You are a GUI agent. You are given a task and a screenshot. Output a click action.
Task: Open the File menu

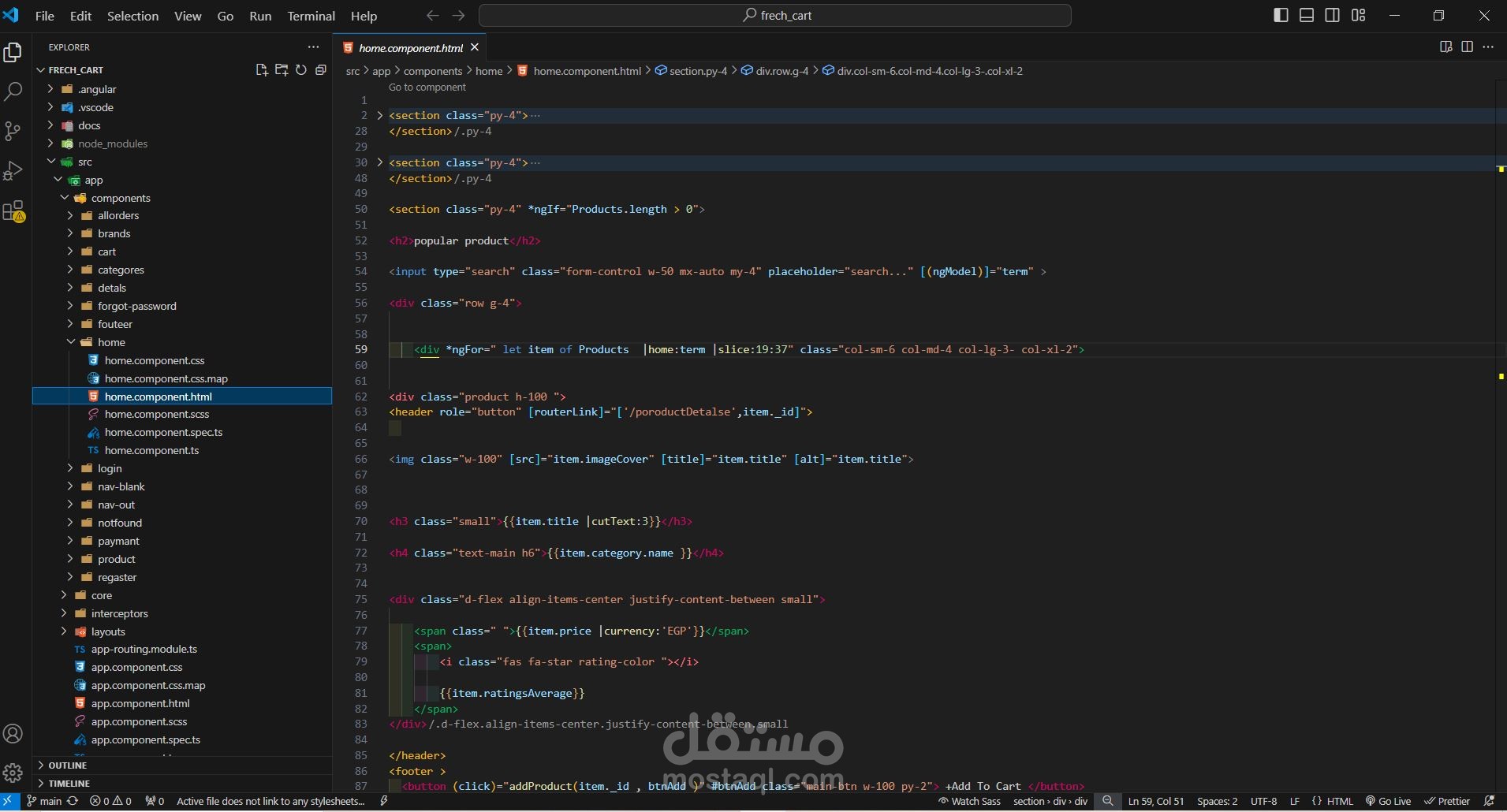tap(45, 16)
